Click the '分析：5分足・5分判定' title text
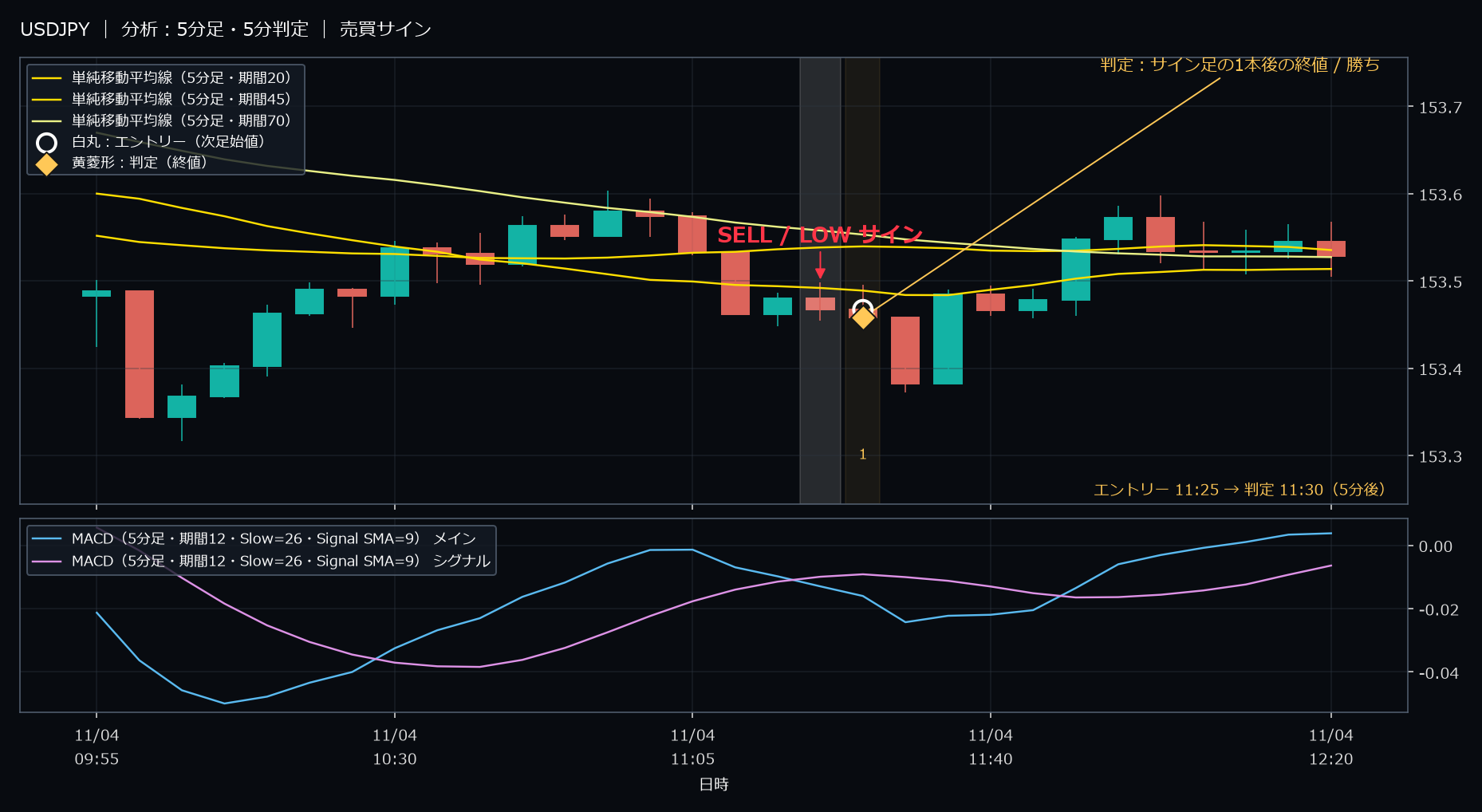 (x=215, y=30)
